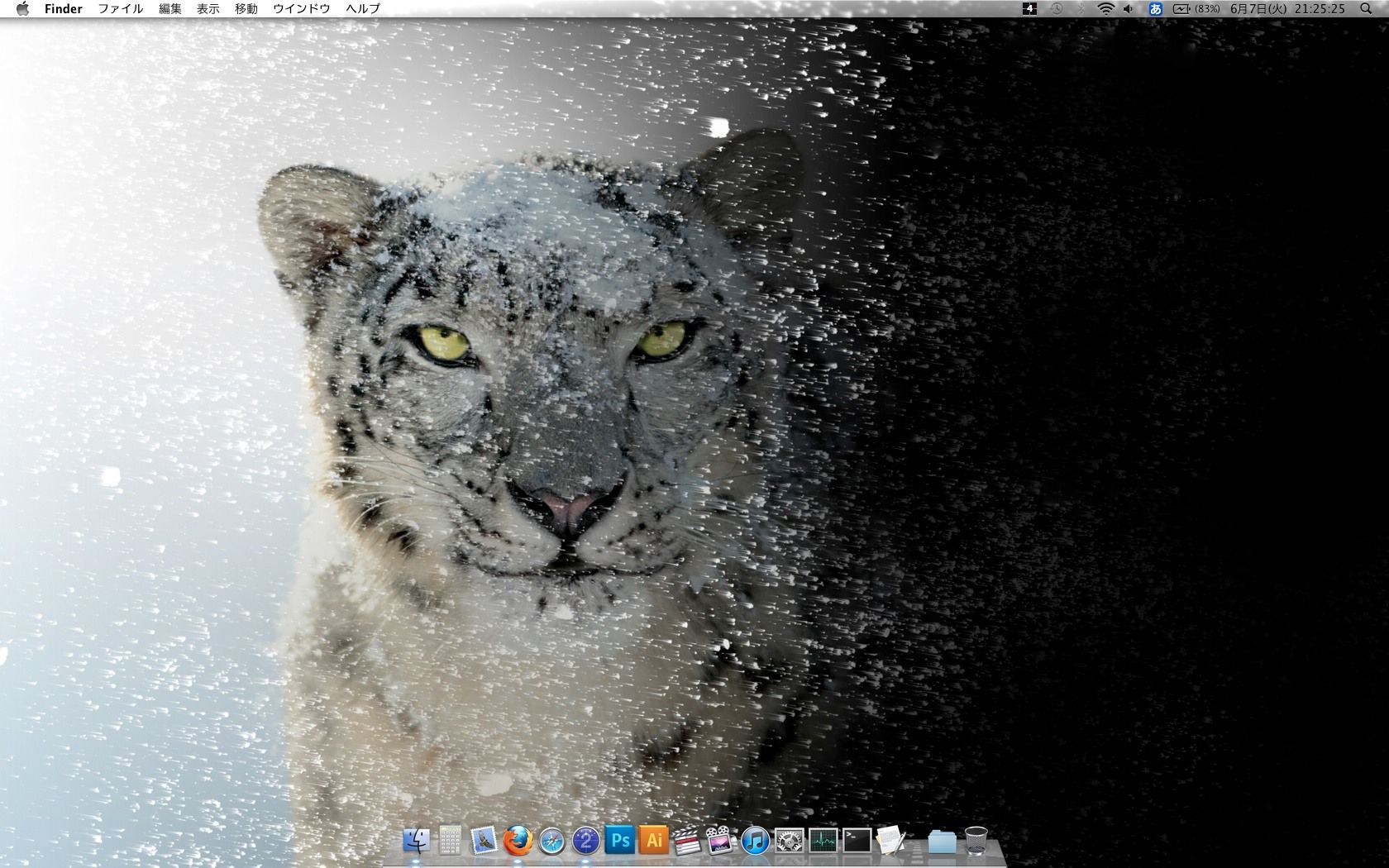Image resolution: width=1389 pixels, height=868 pixels.
Task: Open Activity Monitor in the Dock
Action: (x=823, y=842)
